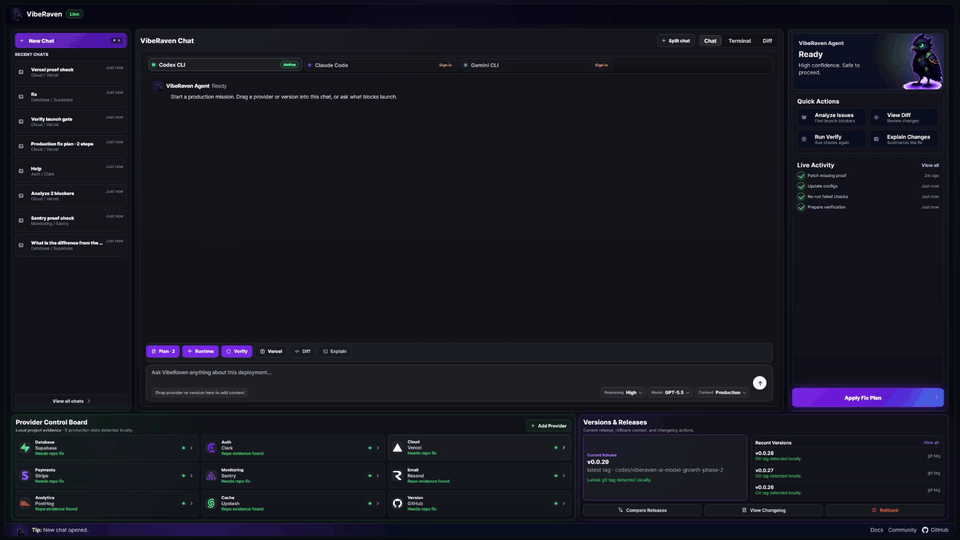
Task: Click the Clerk provider logo icon
Action: click(211, 448)
